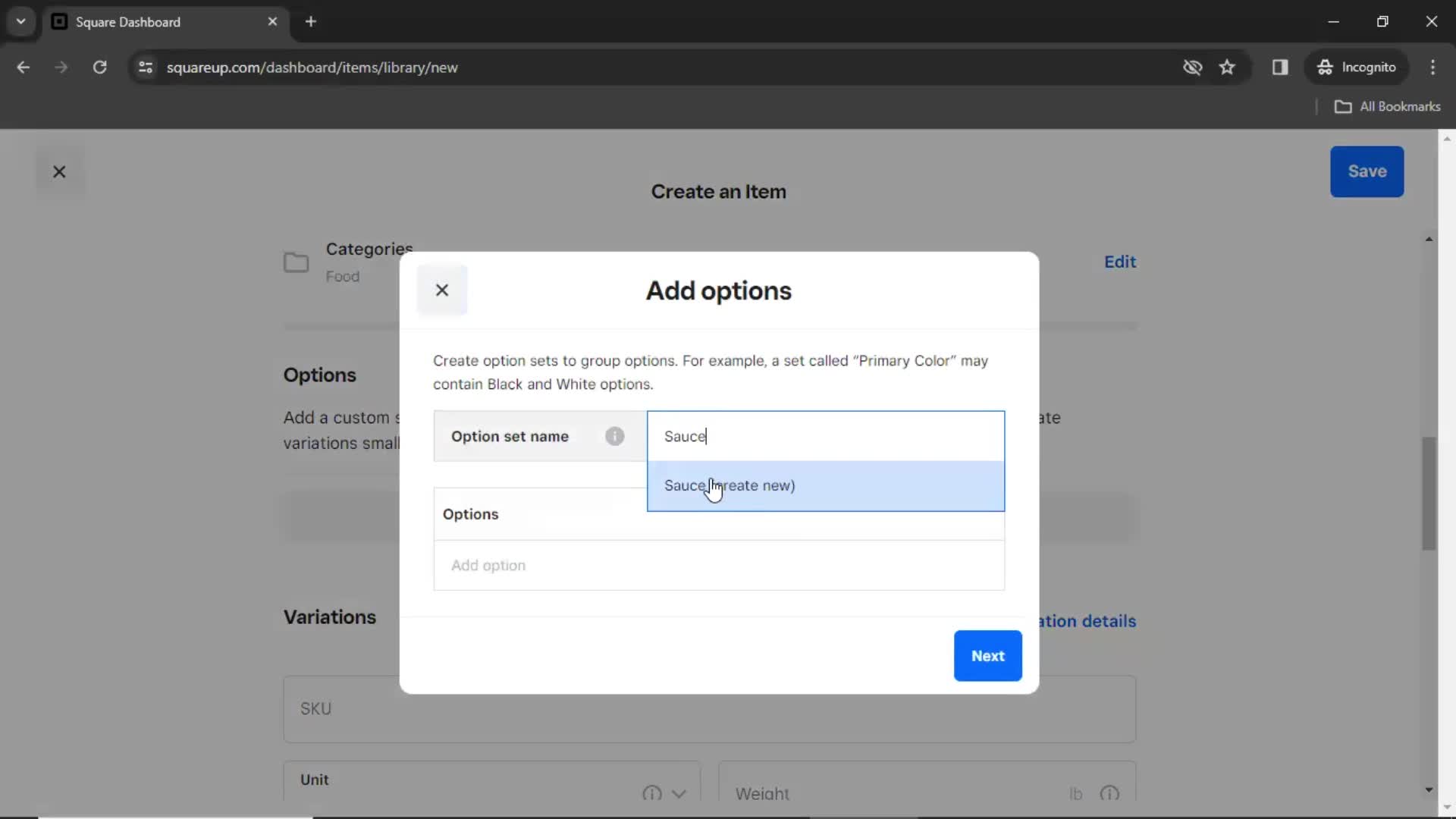Click the inner scrollbar down arrow

point(1429,790)
